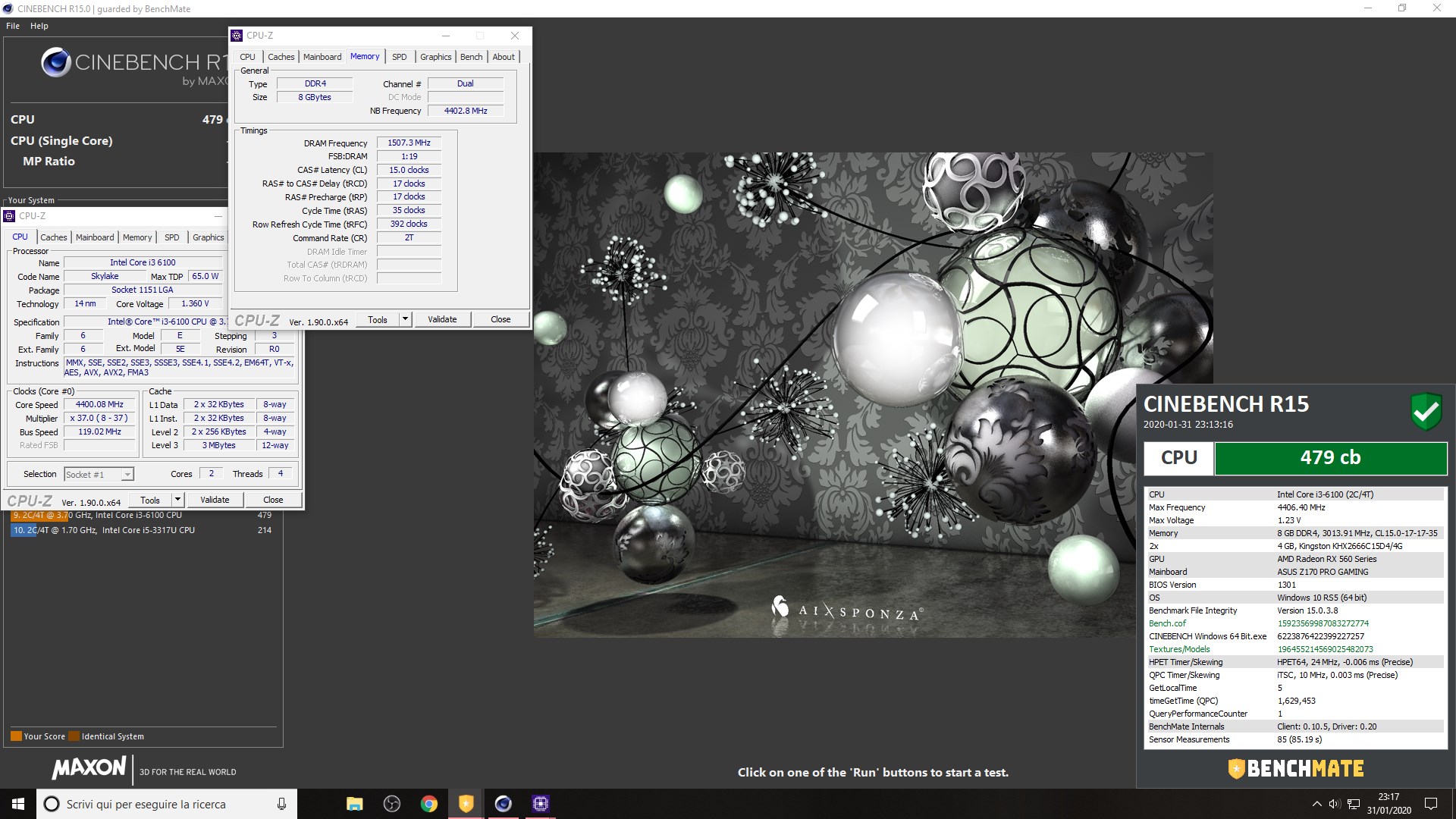This screenshot has width=1456, height=819.
Task: Click Close button in lower CPU-Z window
Action: (273, 500)
